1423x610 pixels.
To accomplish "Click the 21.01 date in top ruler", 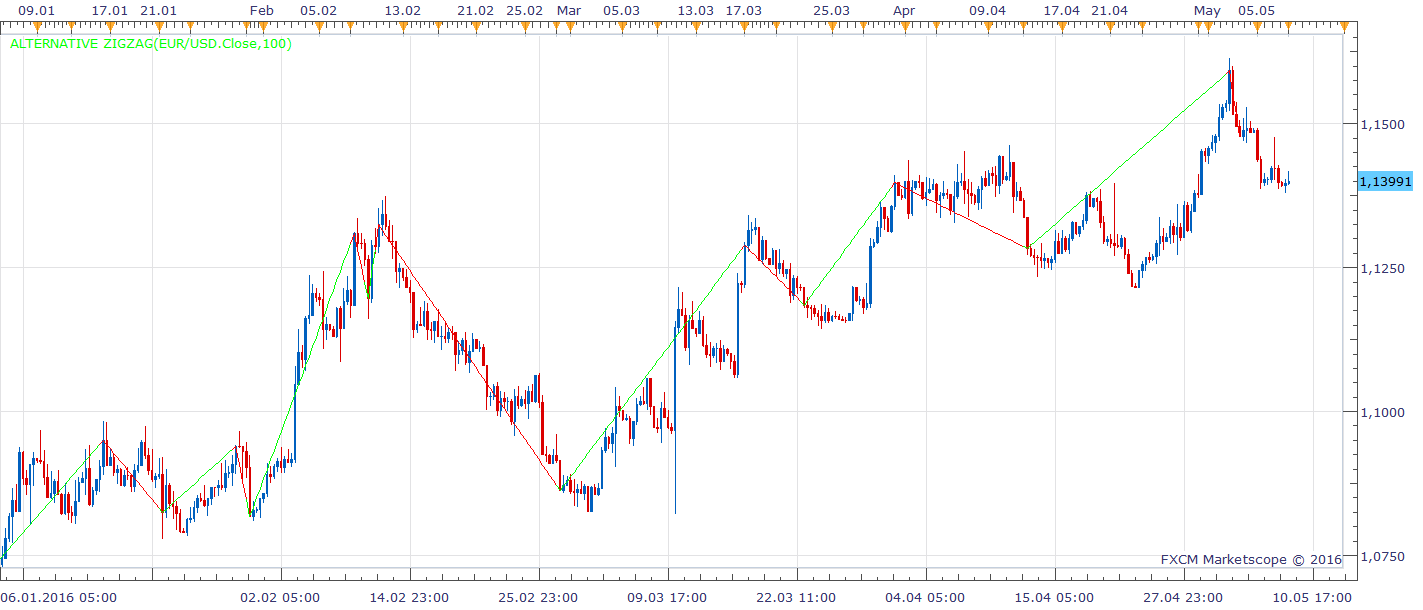I will [159, 9].
